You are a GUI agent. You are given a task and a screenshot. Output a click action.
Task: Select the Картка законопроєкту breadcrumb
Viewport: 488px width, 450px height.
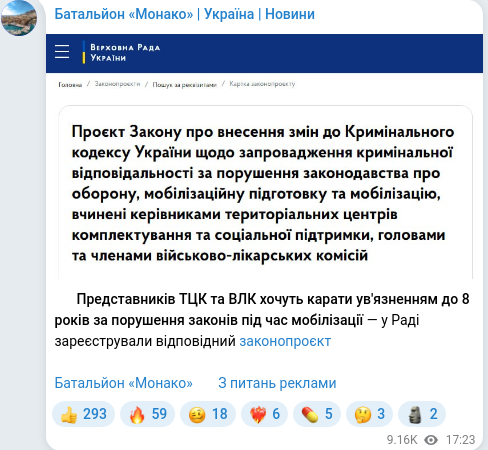tap(262, 84)
